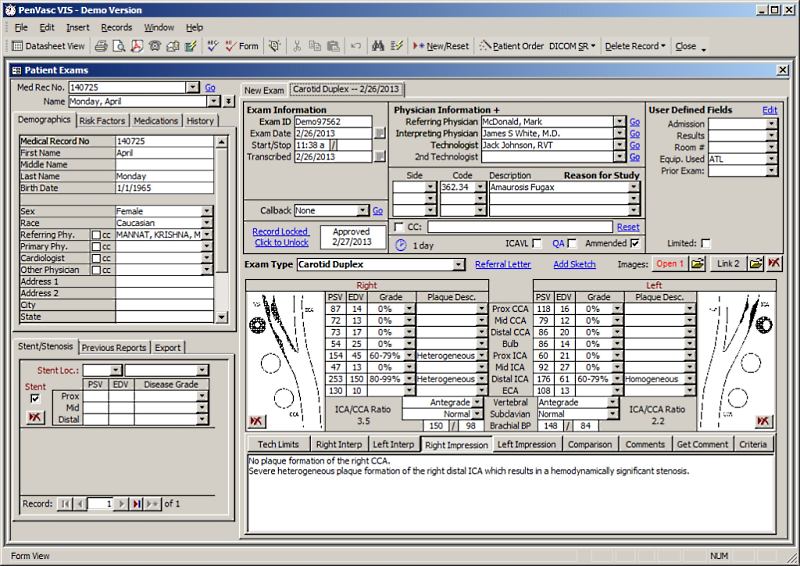Expand the Referring Physician dropdown
The height and width of the screenshot is (566, 800).
tap(619, 121)
